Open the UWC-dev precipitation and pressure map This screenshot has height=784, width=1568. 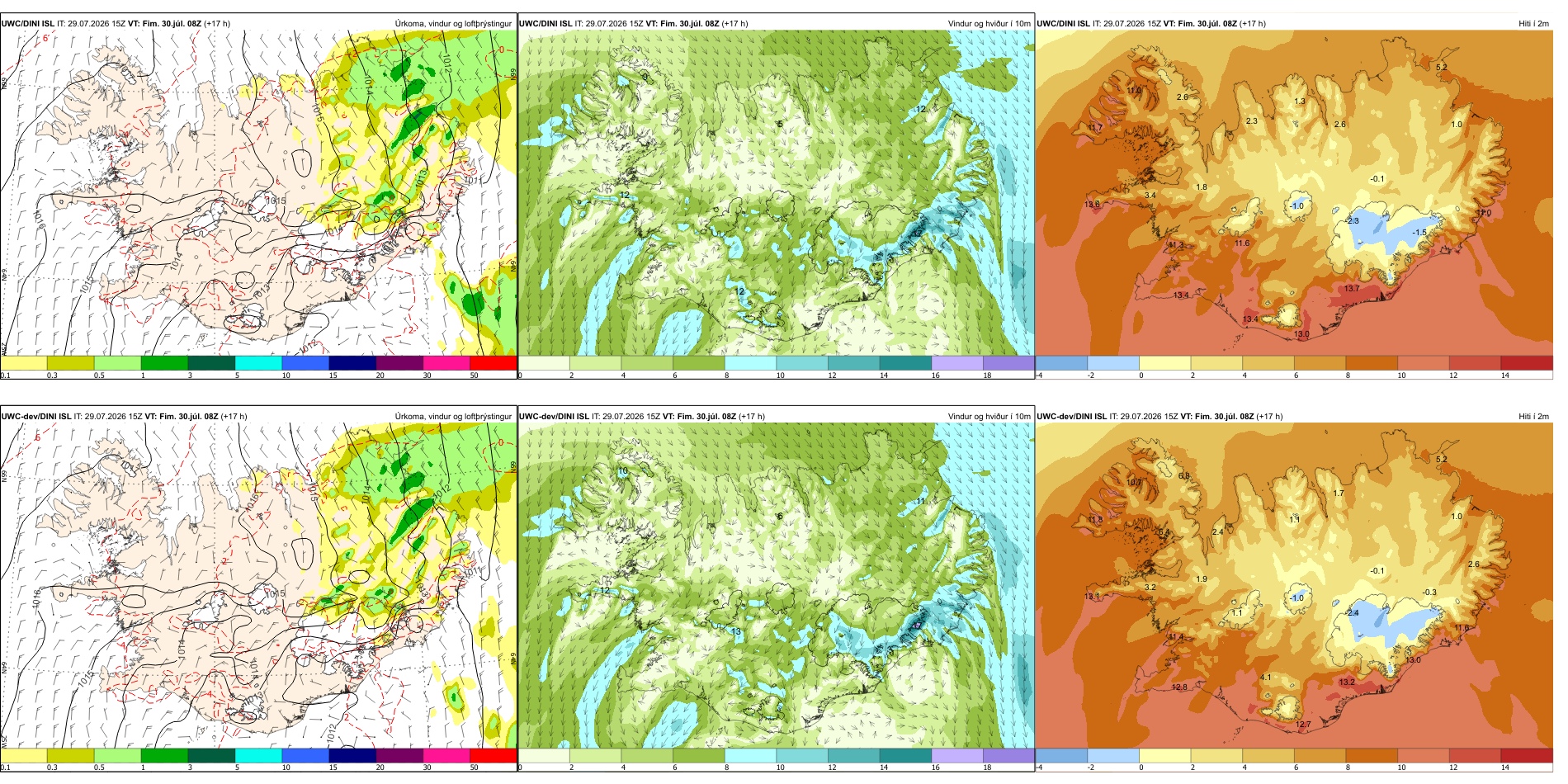(x=258, y=586)
